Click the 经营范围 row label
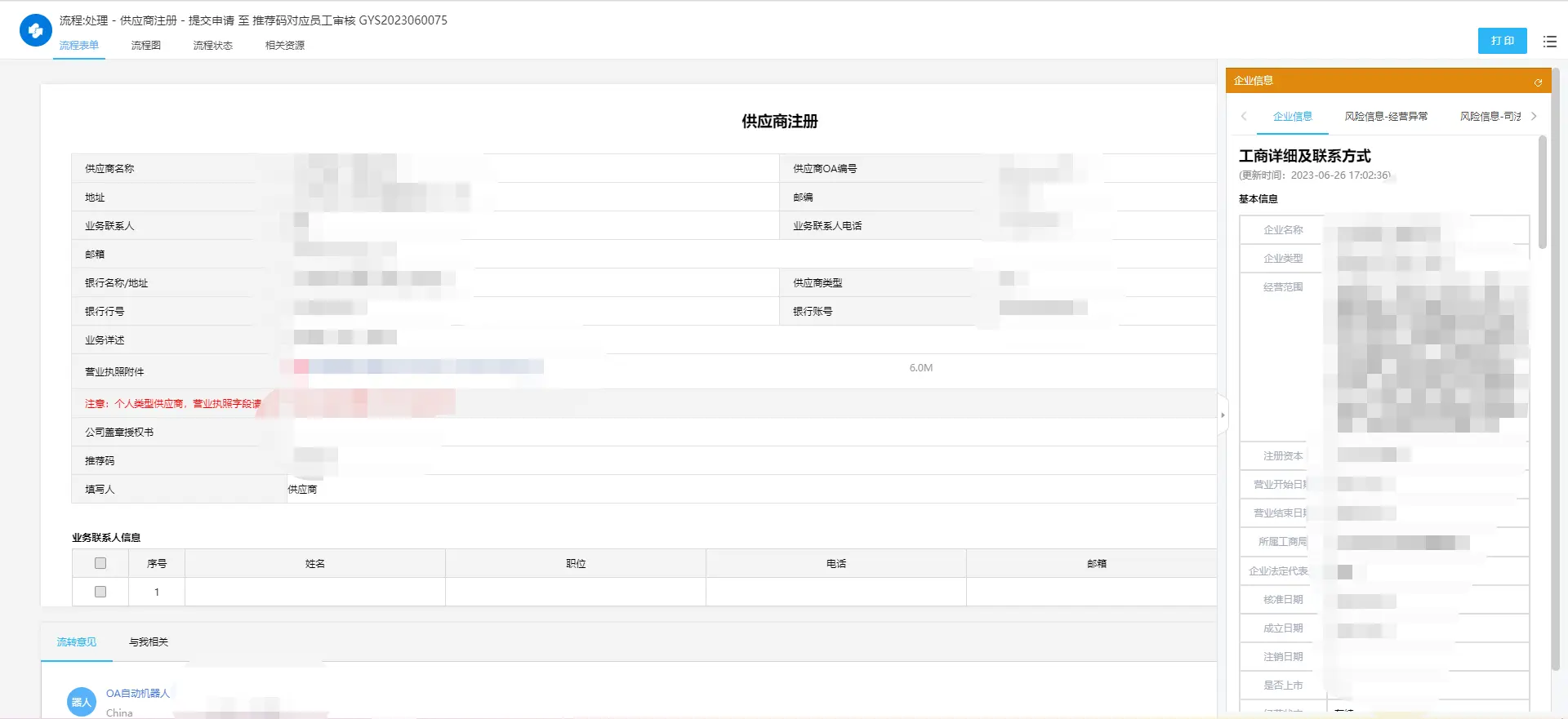Screen dimensions: 1568x719 [x=1283, y=287]
